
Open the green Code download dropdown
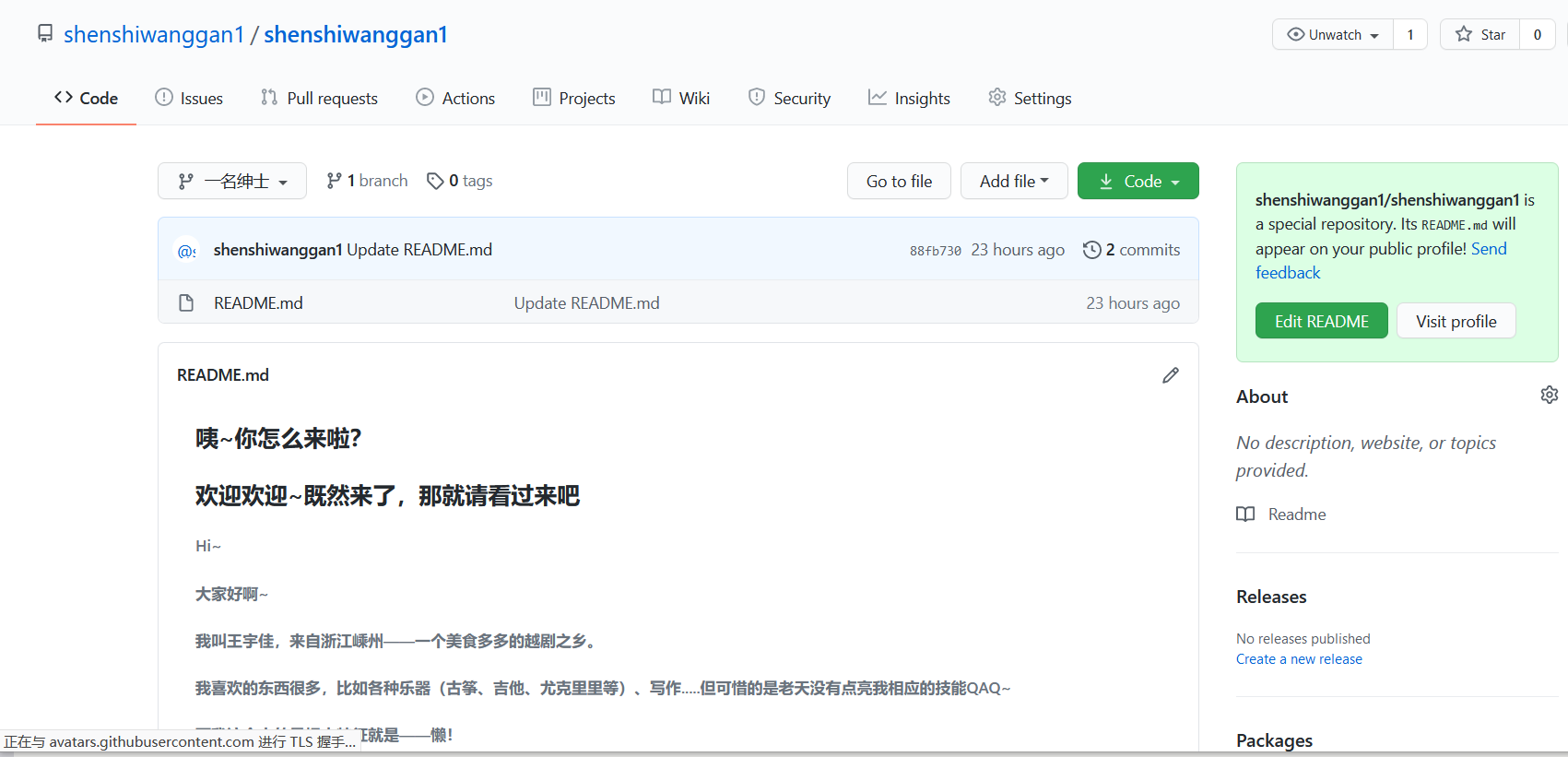[x=1138, y=181]
